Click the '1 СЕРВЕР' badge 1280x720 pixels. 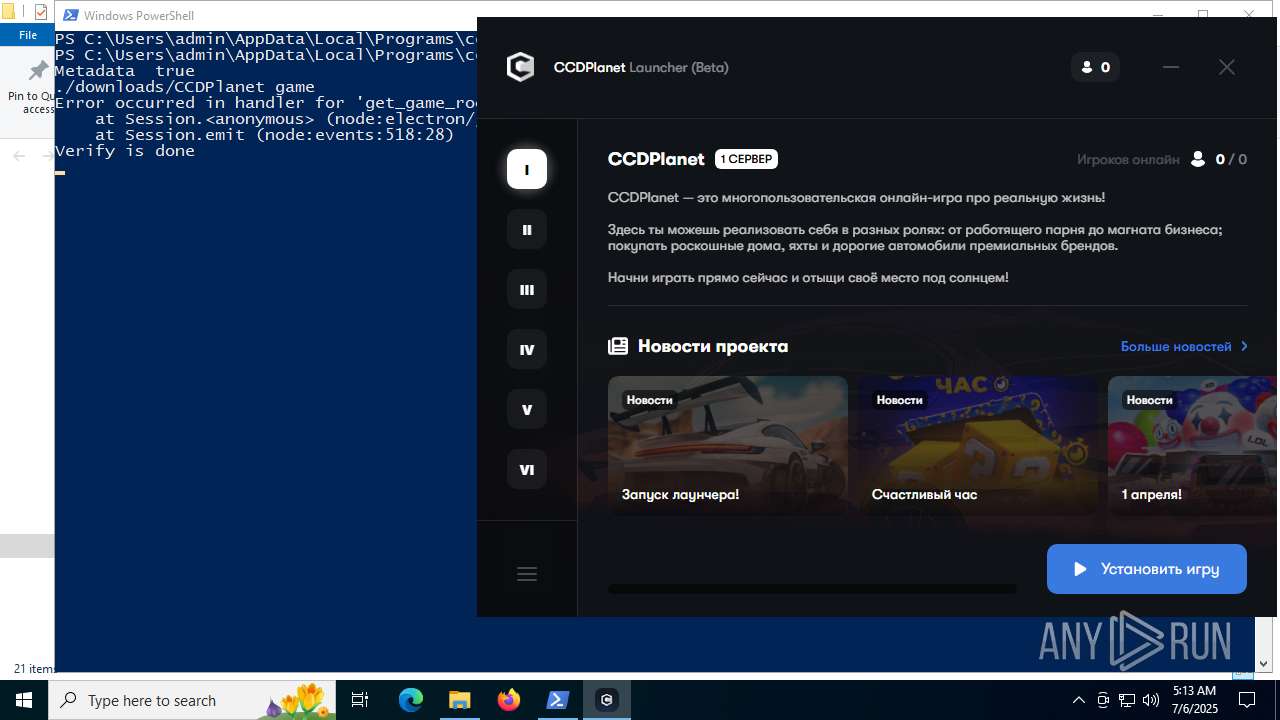click(746, 159)
